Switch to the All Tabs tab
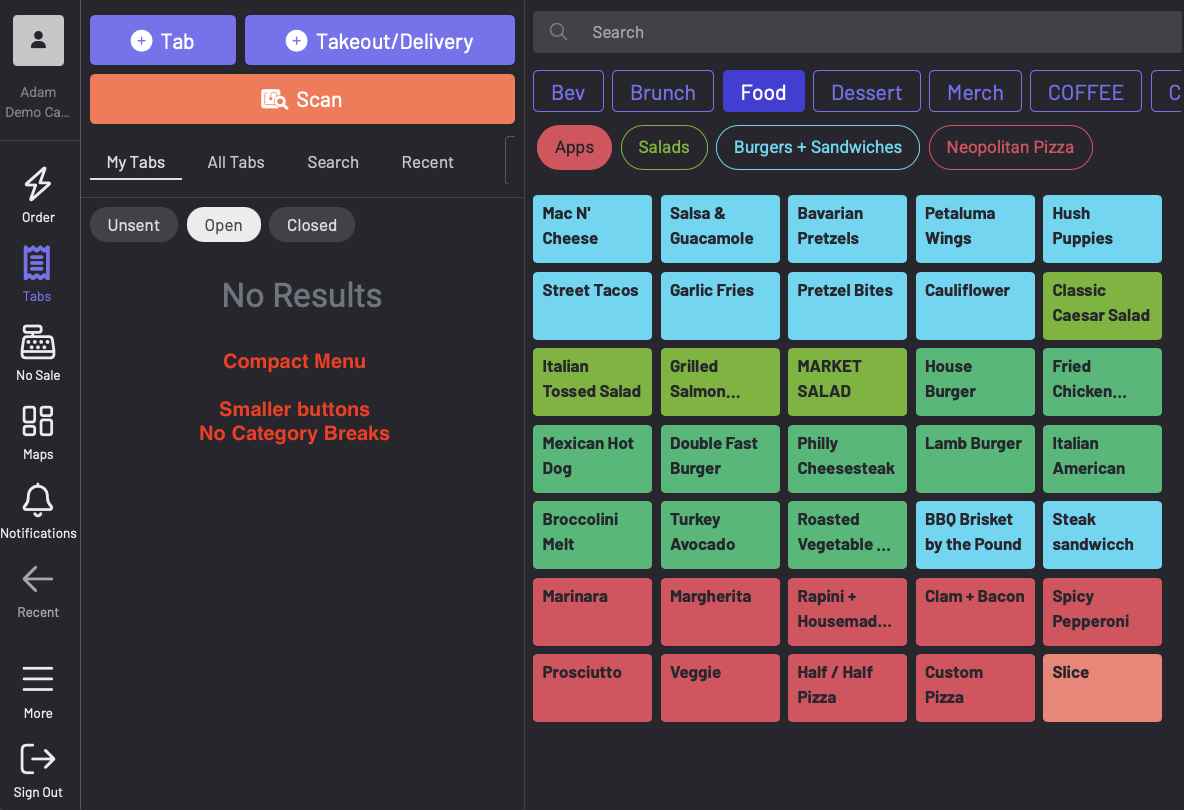Image resolution: width=1184 pixels, height=810 pixels. [236, 162]
